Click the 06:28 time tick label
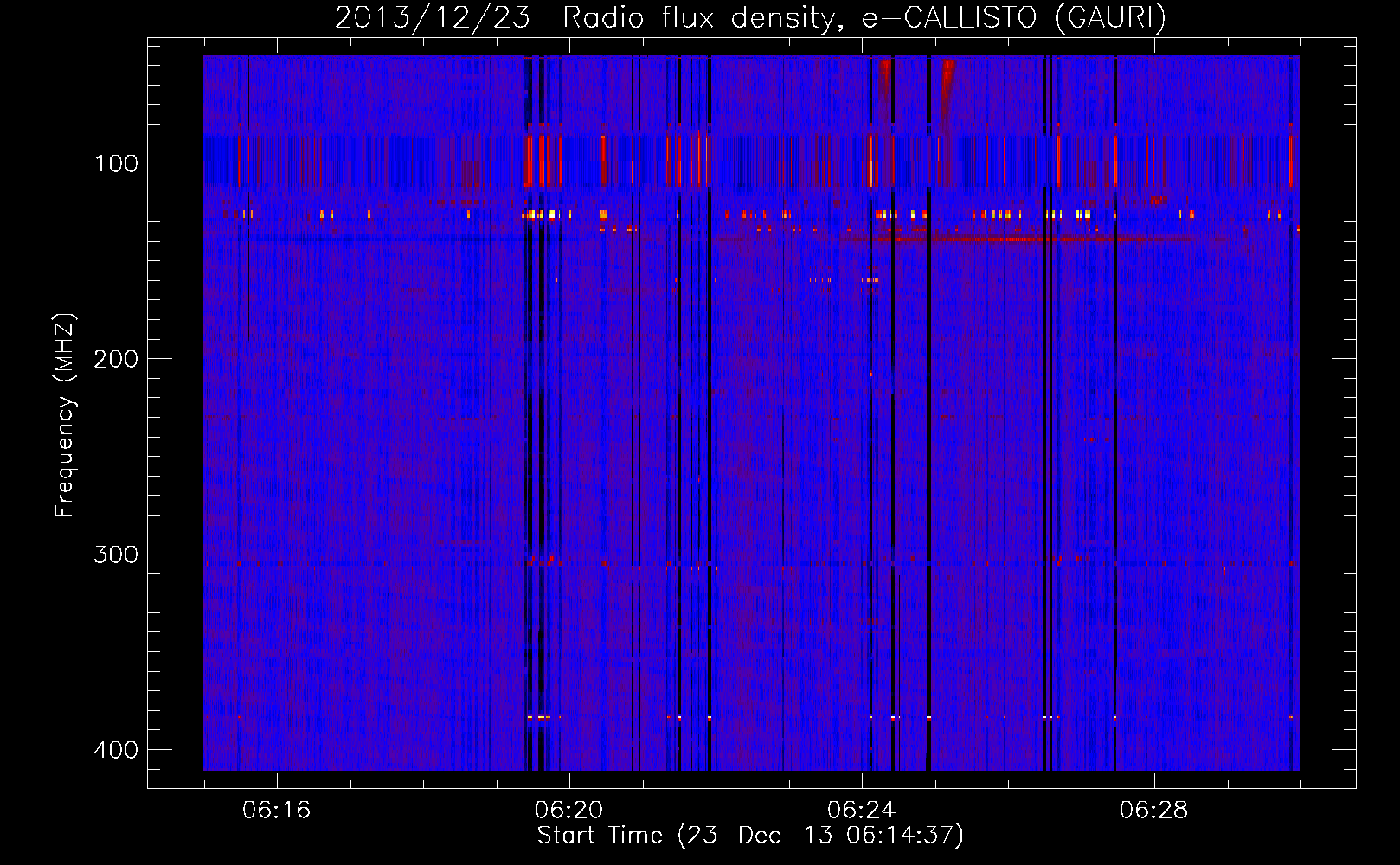The image size is (1400, 865). pos(1153,811)
